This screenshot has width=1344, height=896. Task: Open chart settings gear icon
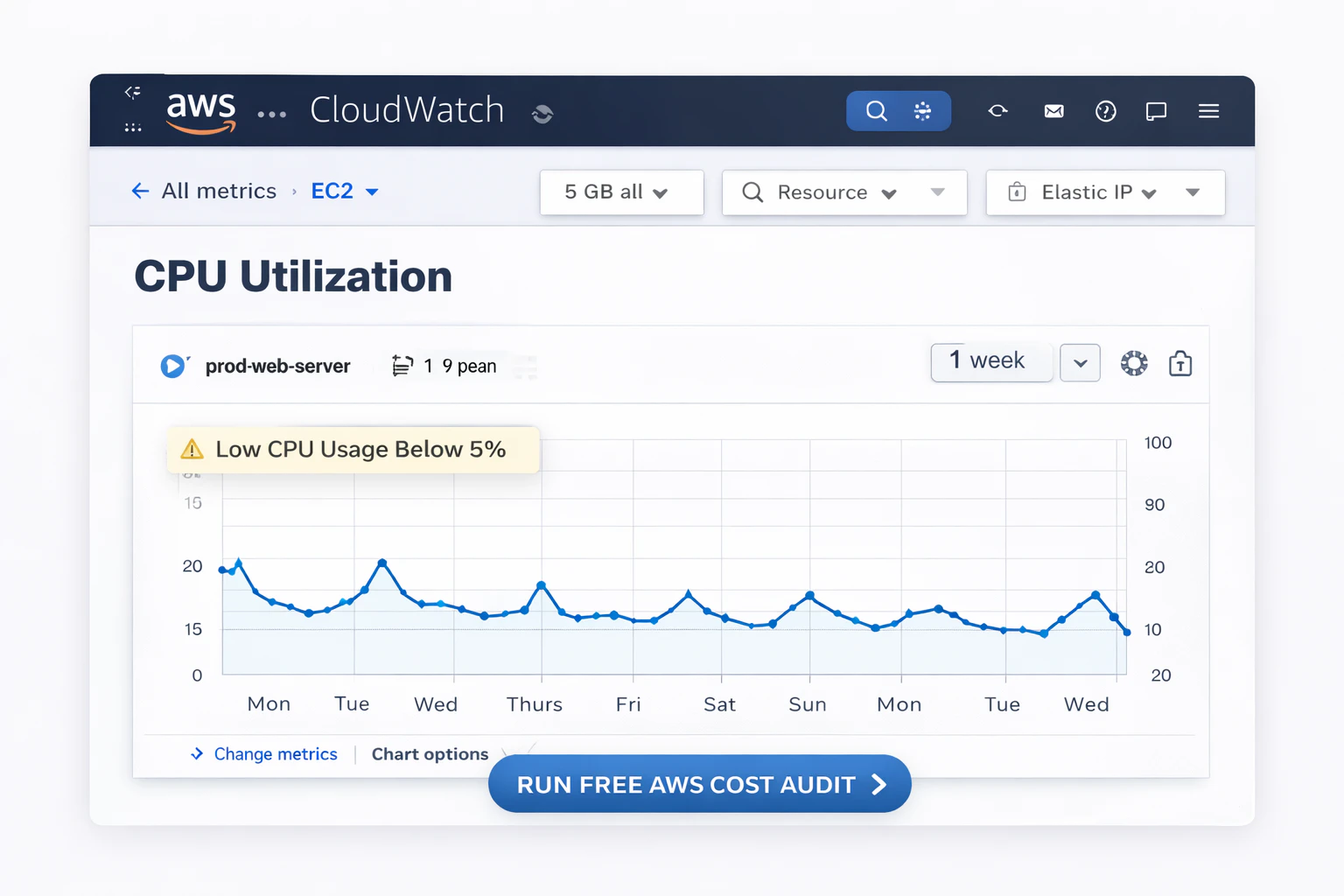pyautogui.click(x=1134, y=363)
